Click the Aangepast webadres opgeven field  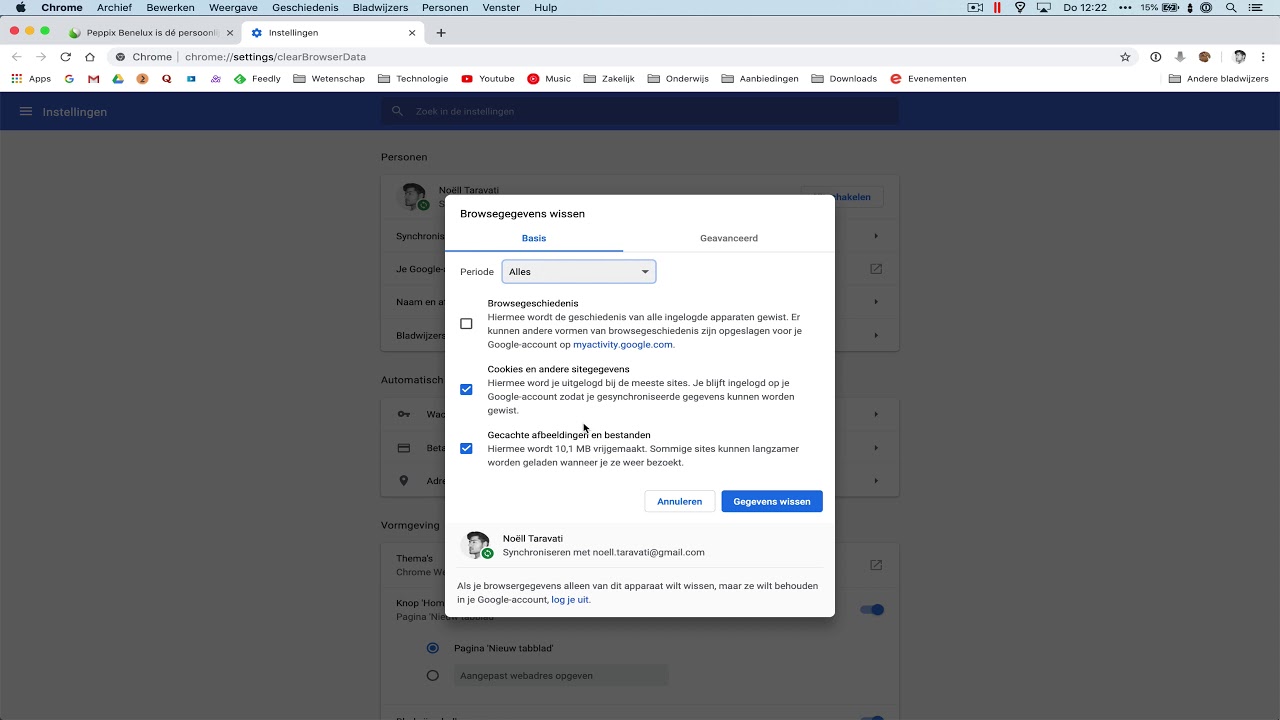tap(561, 676)
